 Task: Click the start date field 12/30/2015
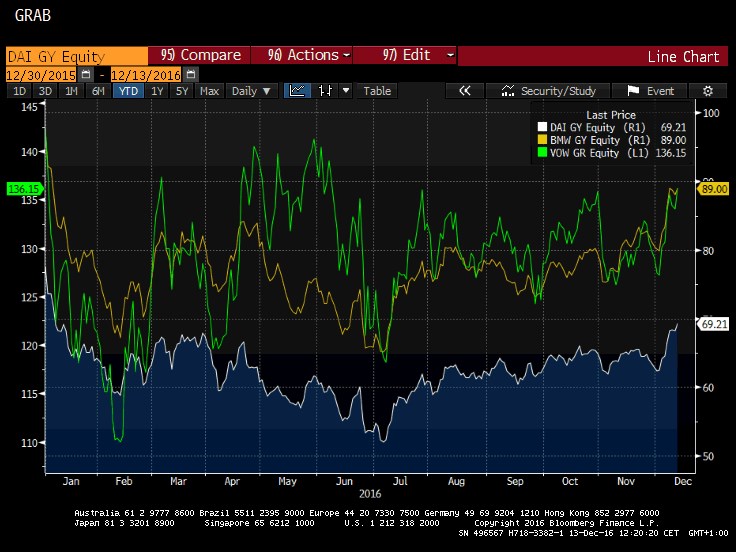(x=41, y=75)
